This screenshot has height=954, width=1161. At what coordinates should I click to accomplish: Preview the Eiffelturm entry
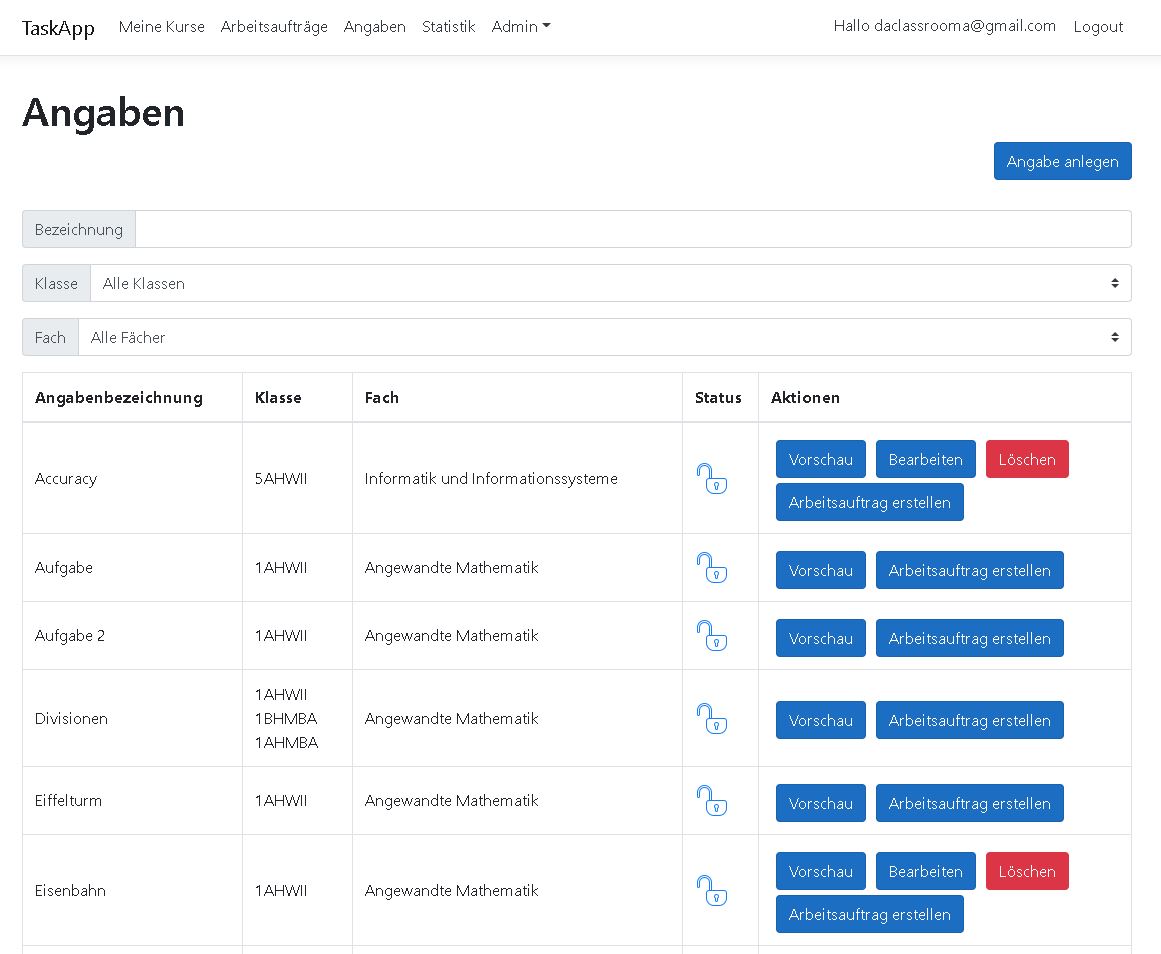click(x=820, y=803)
